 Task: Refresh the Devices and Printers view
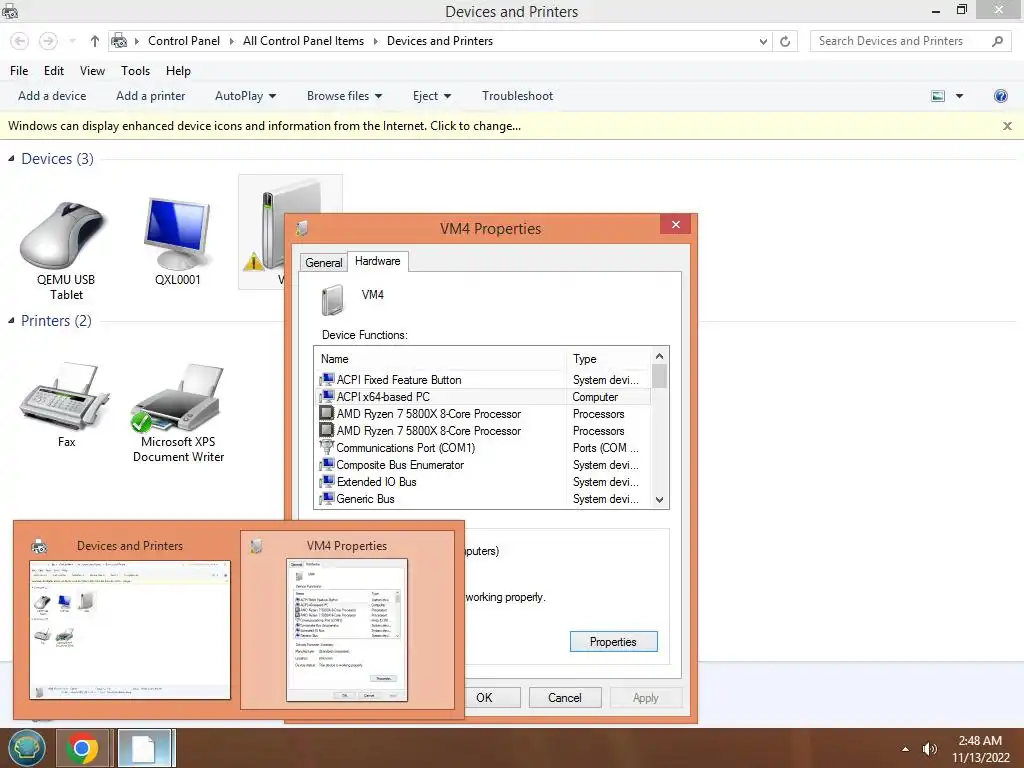[785, 41]
